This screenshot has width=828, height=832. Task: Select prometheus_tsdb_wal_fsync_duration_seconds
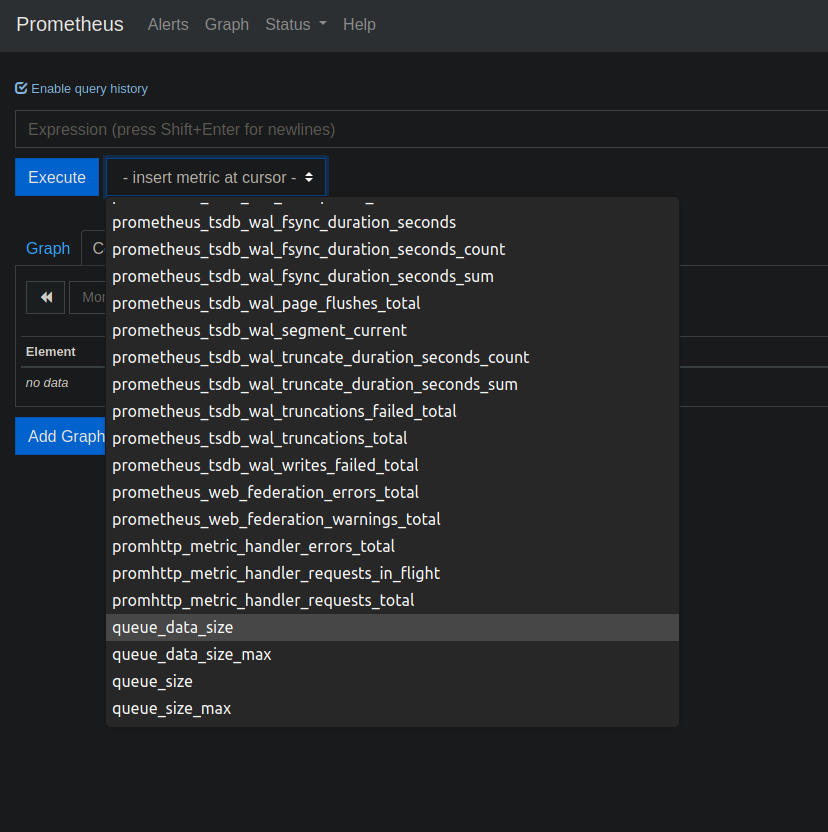pyautogui.click(x=392, y=222)
